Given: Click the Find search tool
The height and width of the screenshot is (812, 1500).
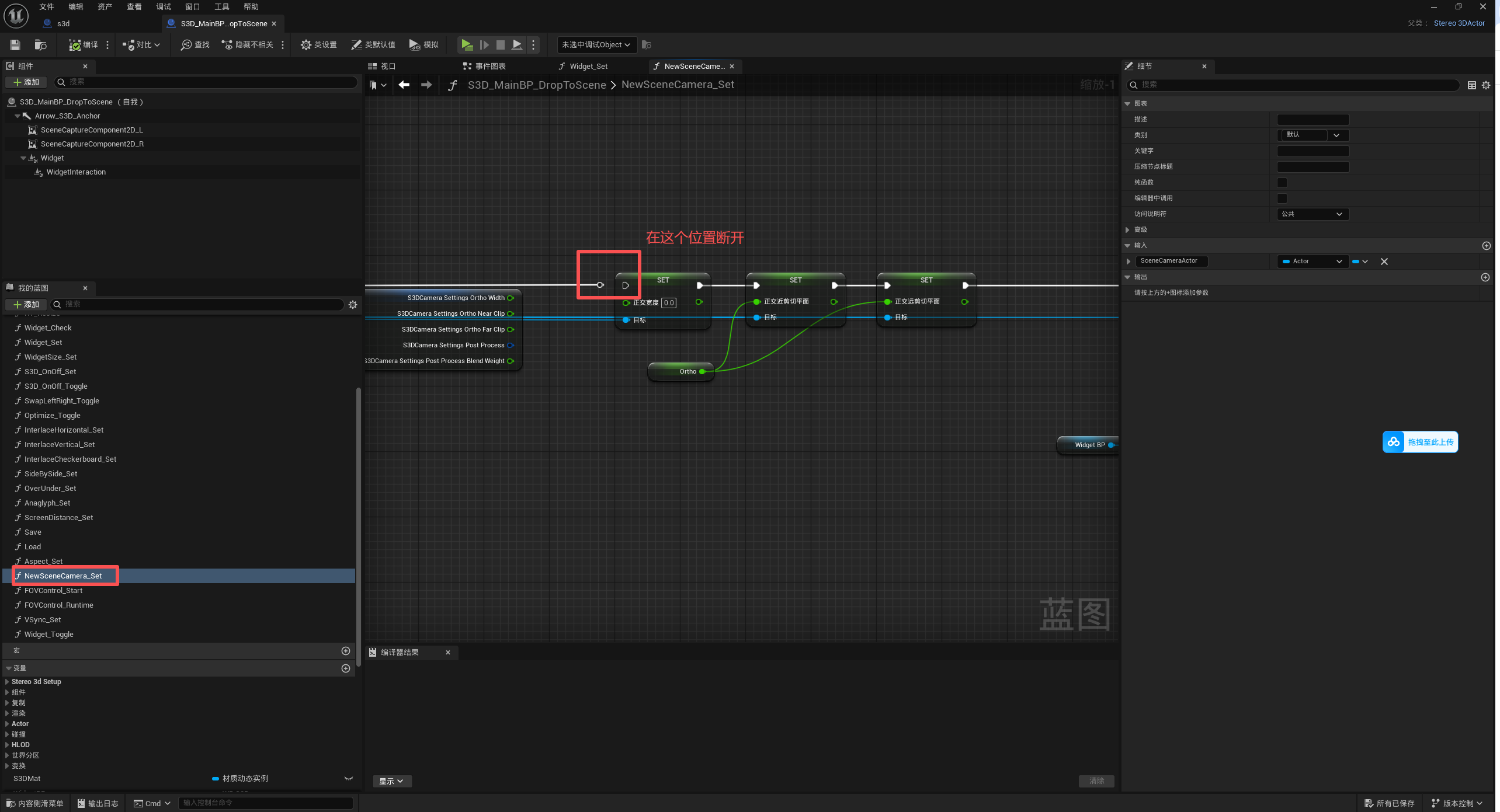Looking at the screenshot, I should click(195, 45).
